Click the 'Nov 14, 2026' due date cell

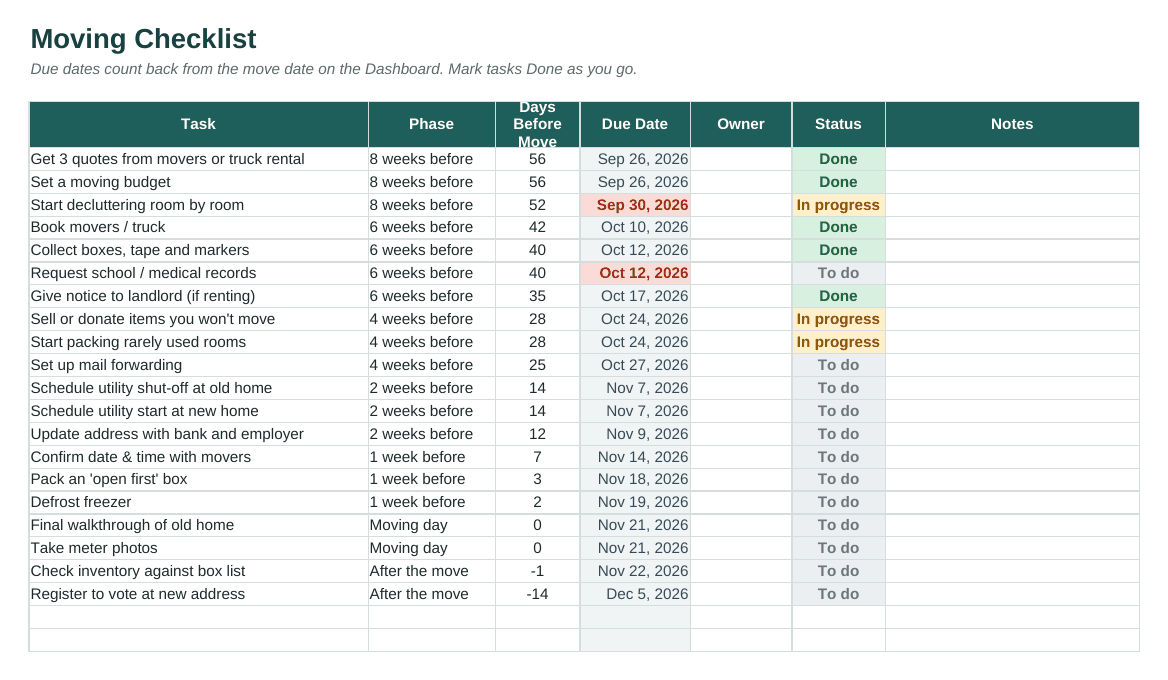635,457
